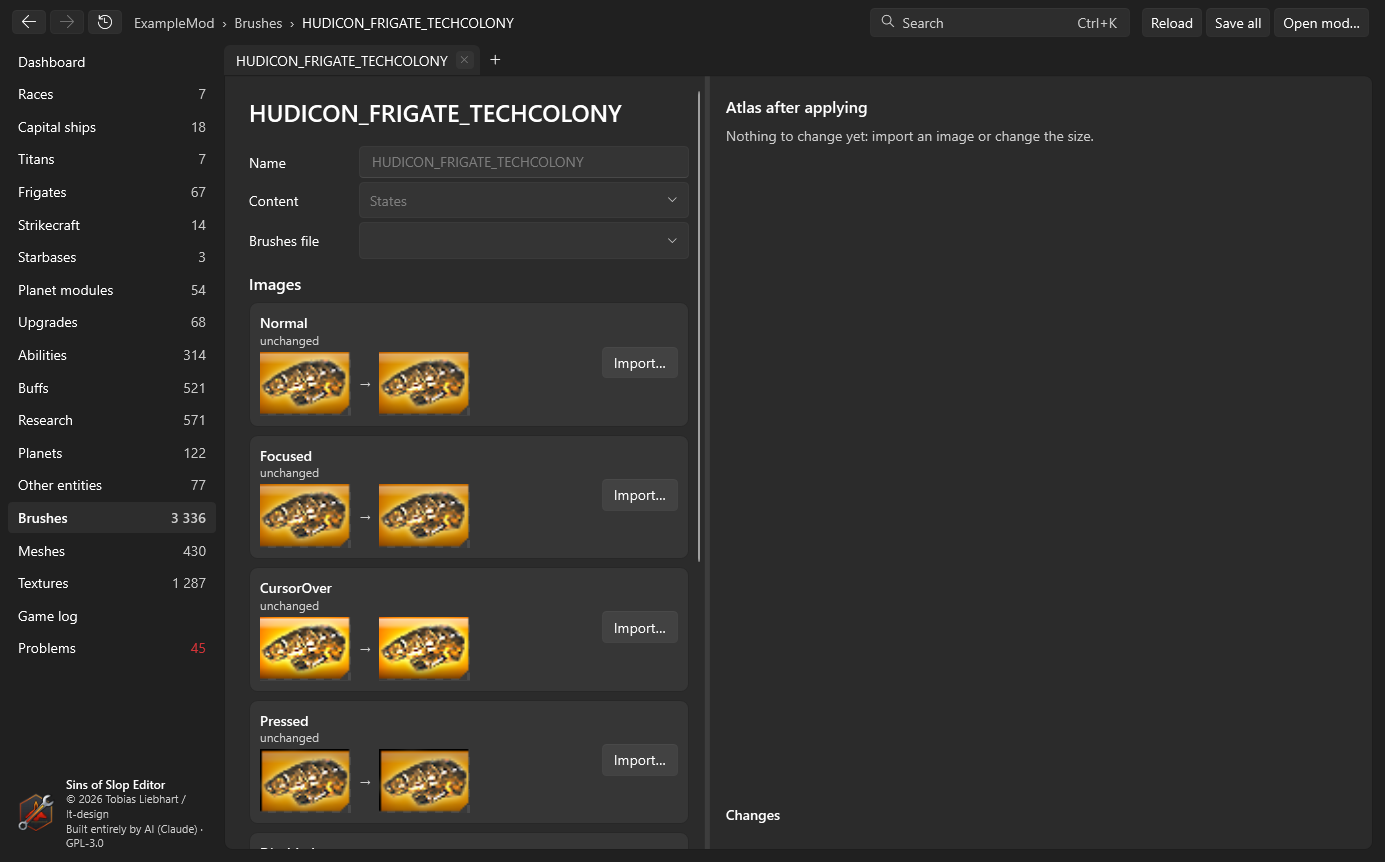Screen dimensions: 1385x862
Task: Open the Abilities section
Action: (112, 355)
